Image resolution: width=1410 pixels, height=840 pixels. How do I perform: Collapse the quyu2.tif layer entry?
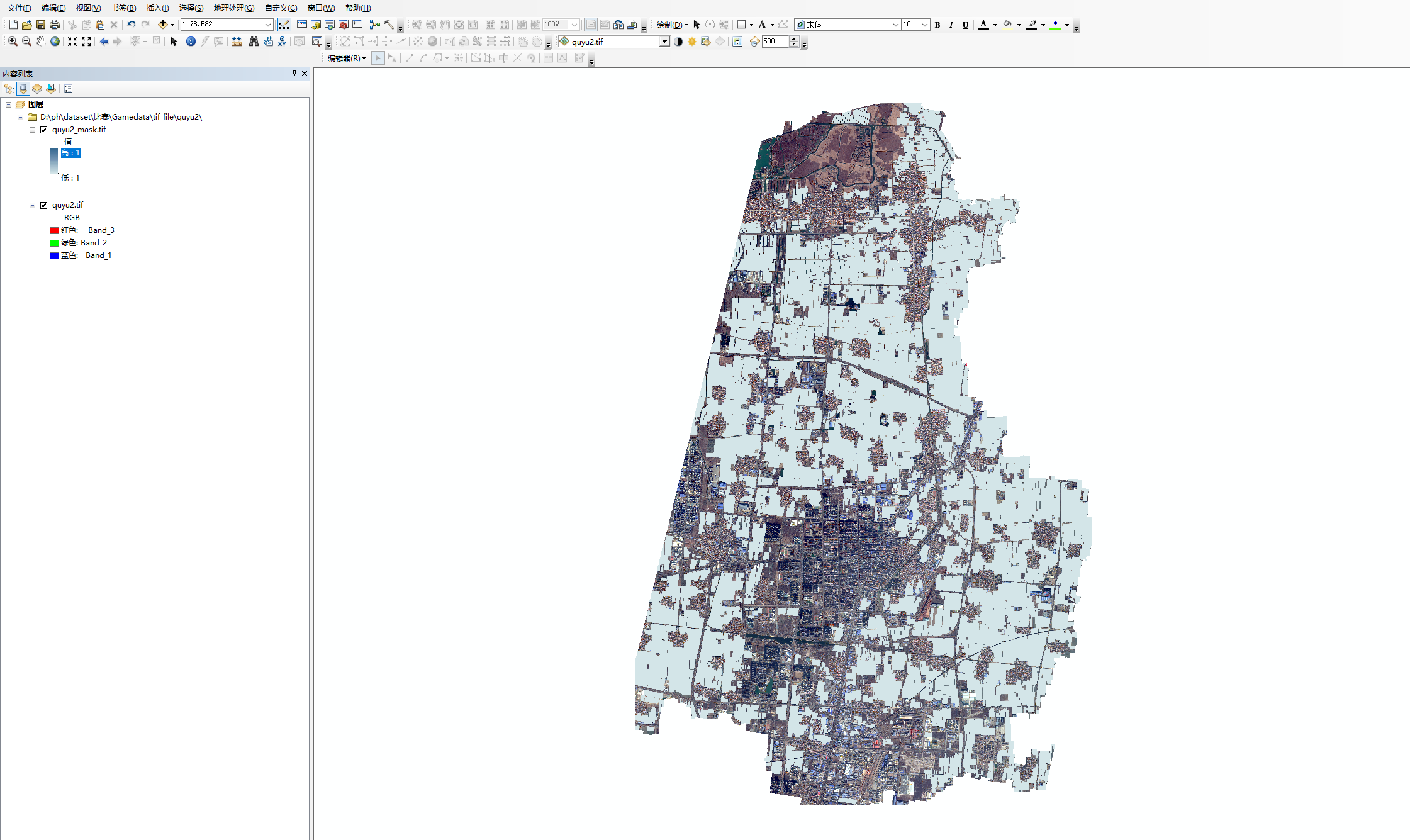(32, 204)
